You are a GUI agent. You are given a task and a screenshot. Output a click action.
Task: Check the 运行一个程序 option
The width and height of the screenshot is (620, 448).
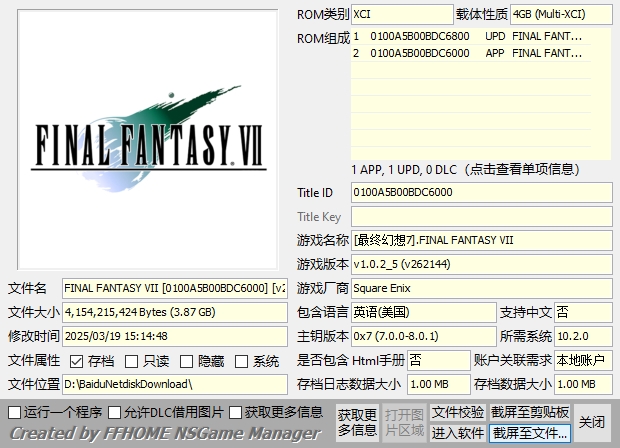pyautogui.click(x=15, y=412)
